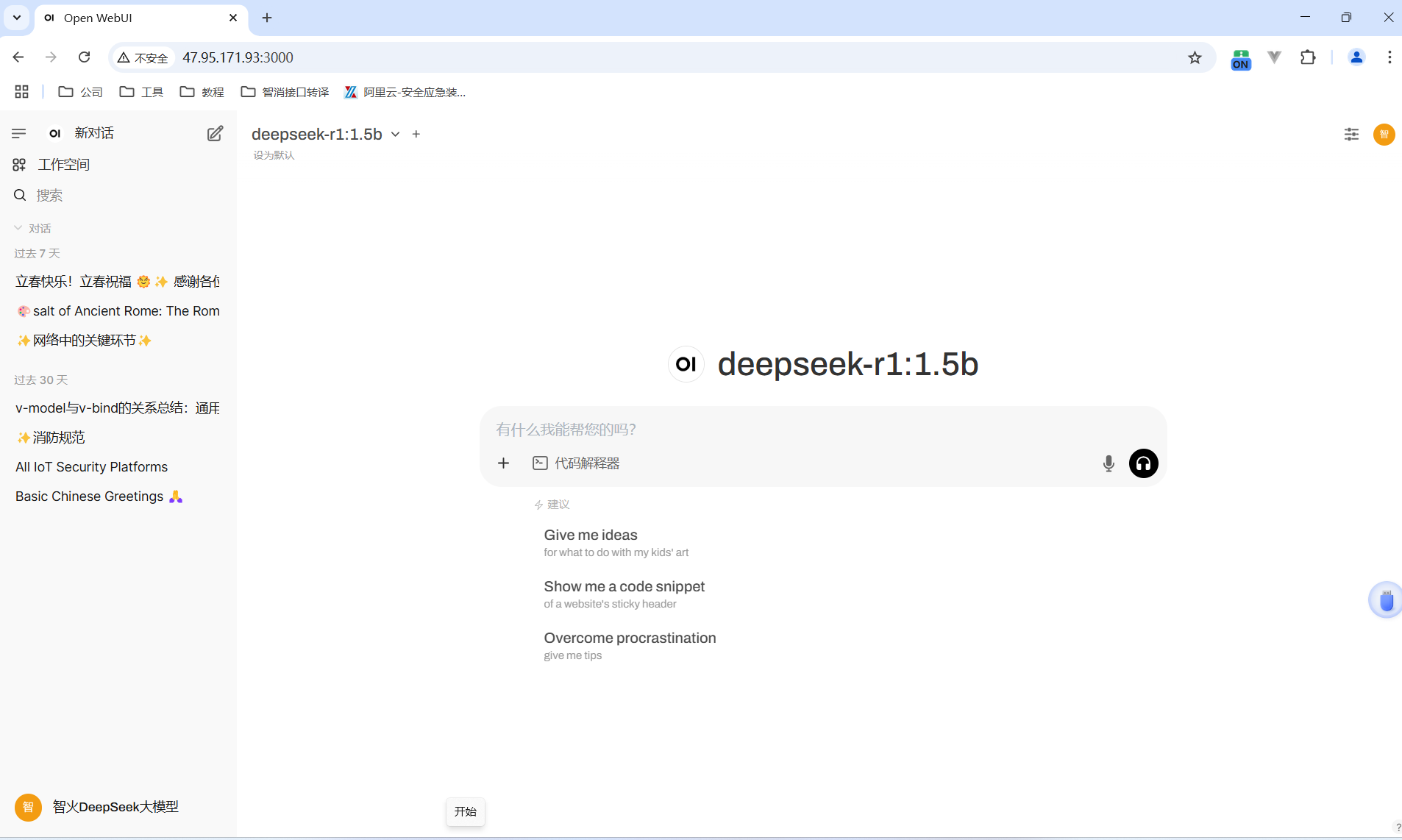Click the 有什么我能帮您的吗 message input
Image resolution: width=1402 pixels, height=840 pixels.
[x=822, y=430]
